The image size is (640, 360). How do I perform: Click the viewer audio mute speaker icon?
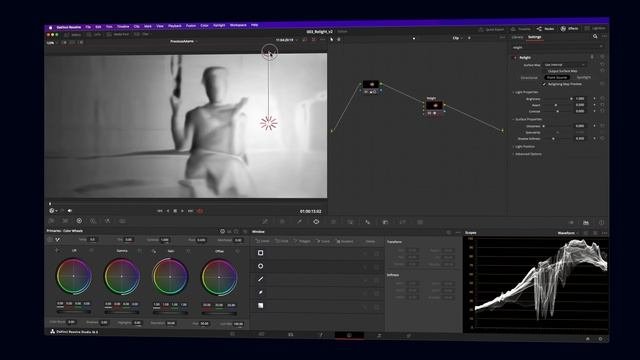[x=69, y=211]
